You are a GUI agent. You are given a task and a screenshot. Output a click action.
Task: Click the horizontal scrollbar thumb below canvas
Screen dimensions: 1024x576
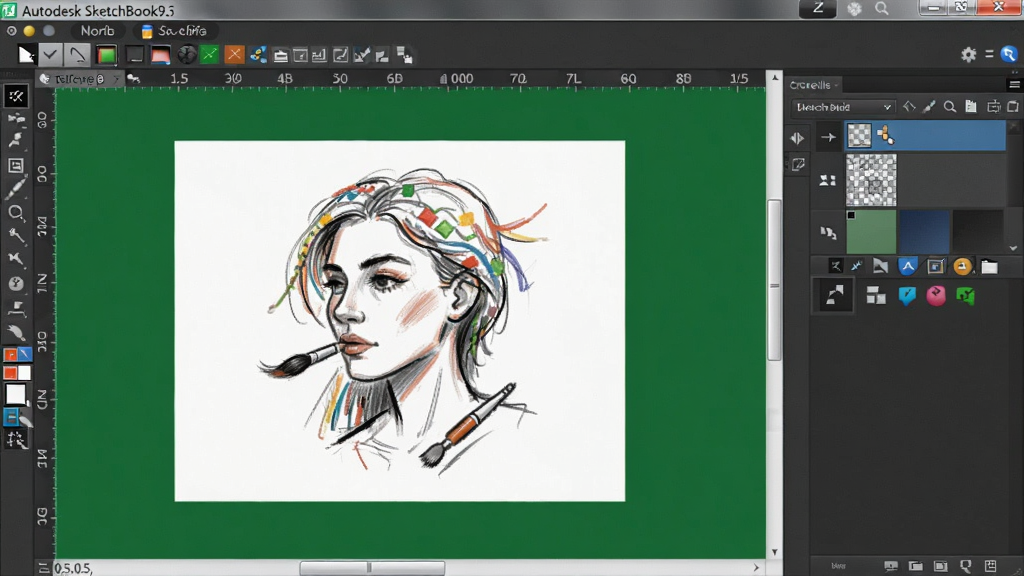click(372, 568)
